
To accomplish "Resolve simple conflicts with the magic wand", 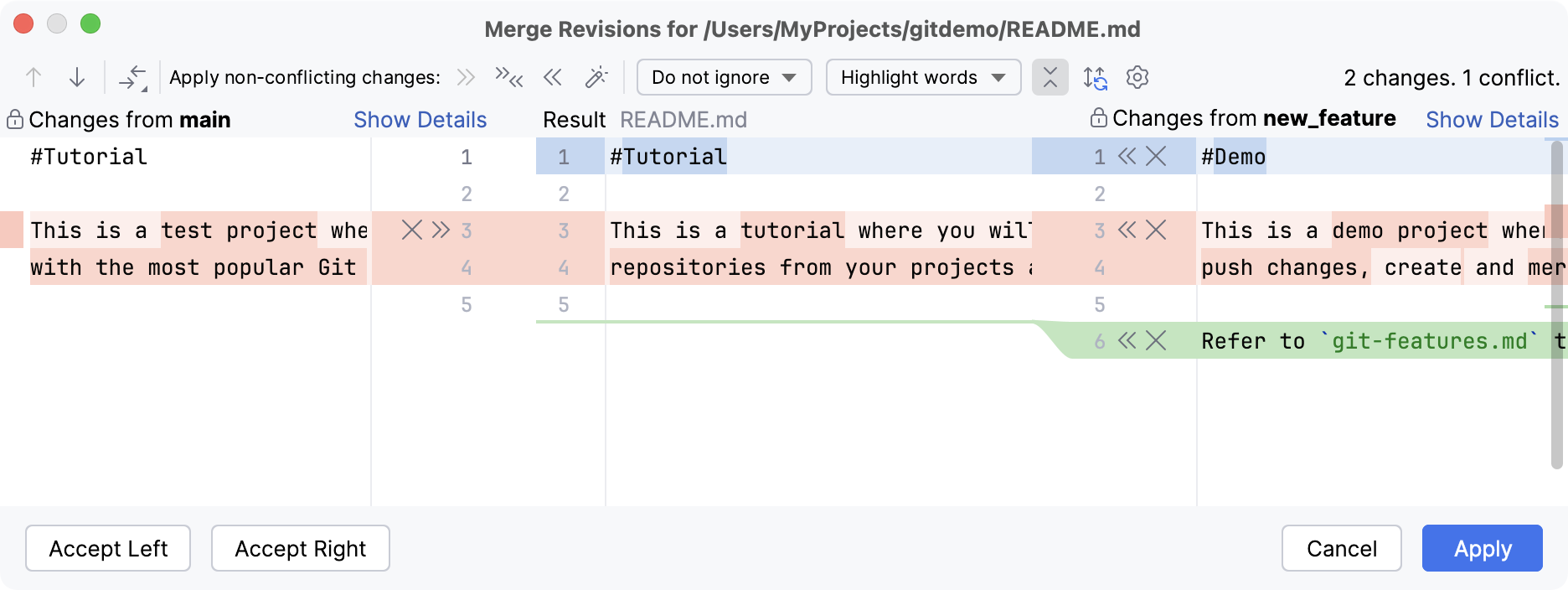I will 597,77.
